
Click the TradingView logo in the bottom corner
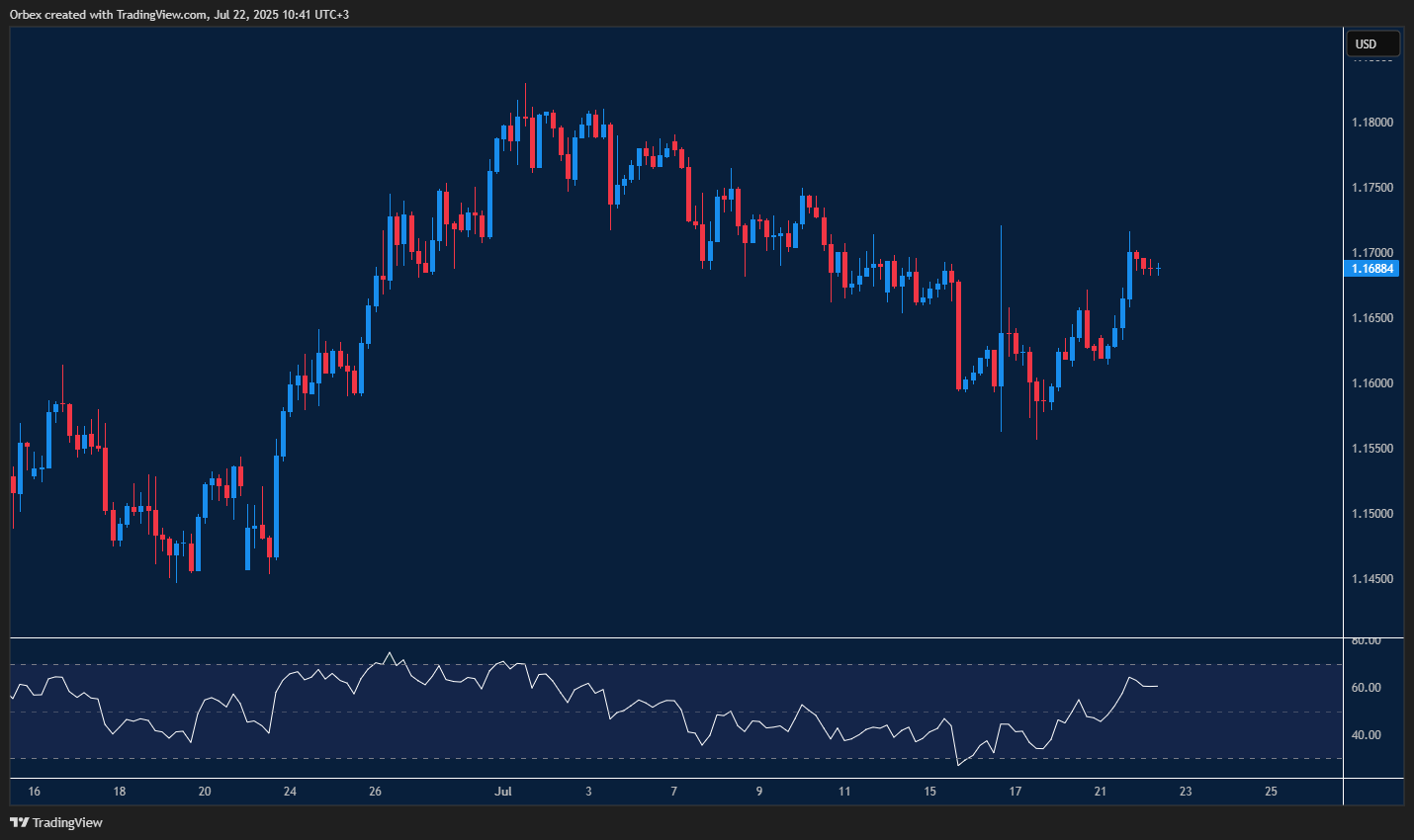tap(56, 822)
